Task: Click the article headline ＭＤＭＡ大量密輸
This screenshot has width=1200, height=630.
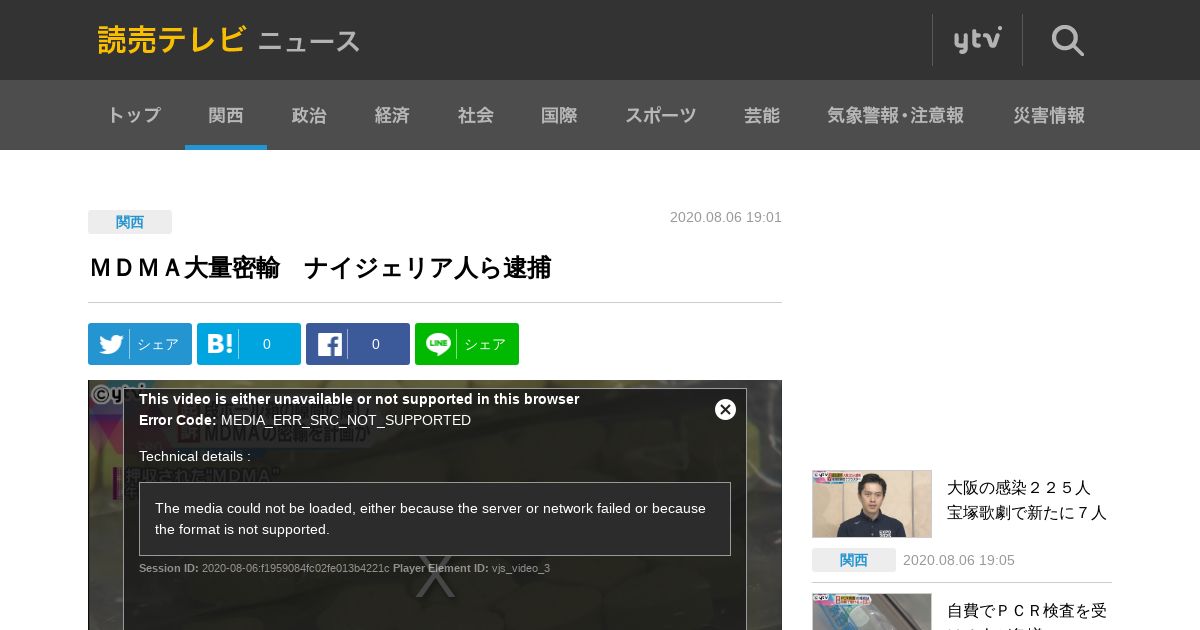Action: click(320, 268)
